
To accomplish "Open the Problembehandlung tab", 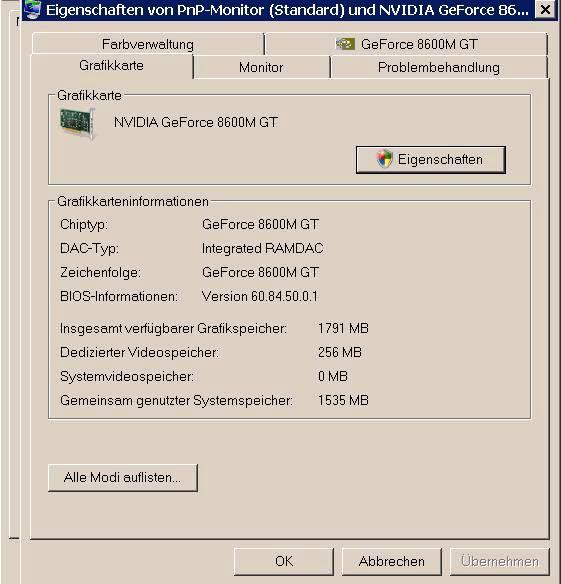I will (439, 67).
